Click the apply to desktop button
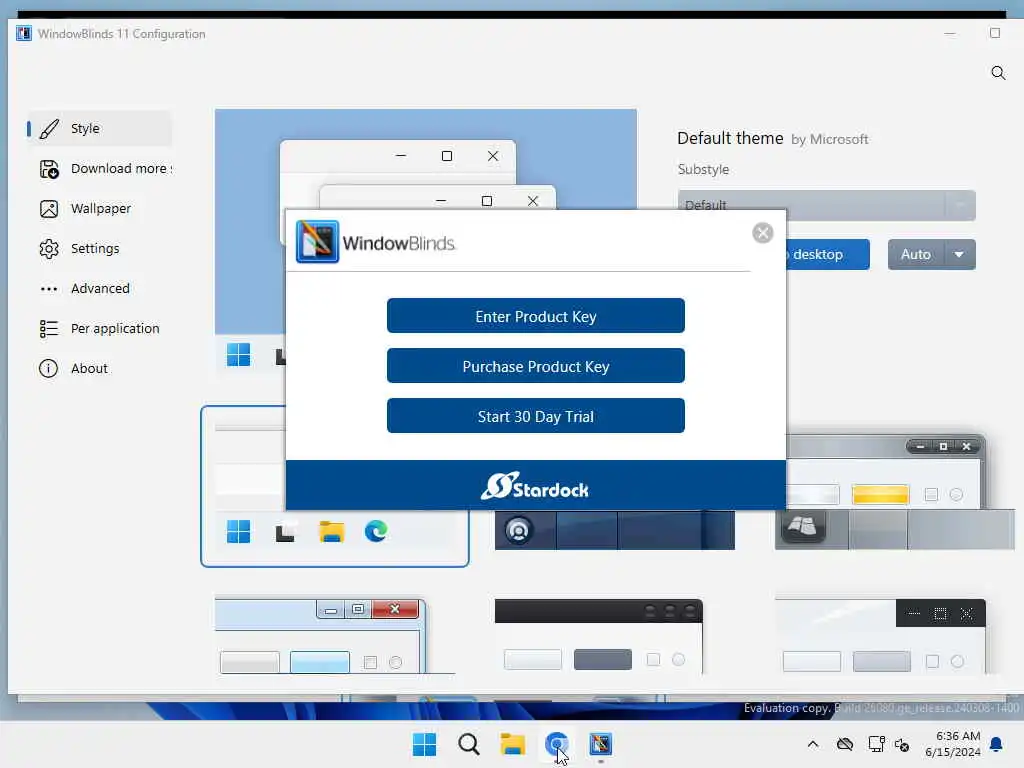1024x768 pixels. (827, 255)
